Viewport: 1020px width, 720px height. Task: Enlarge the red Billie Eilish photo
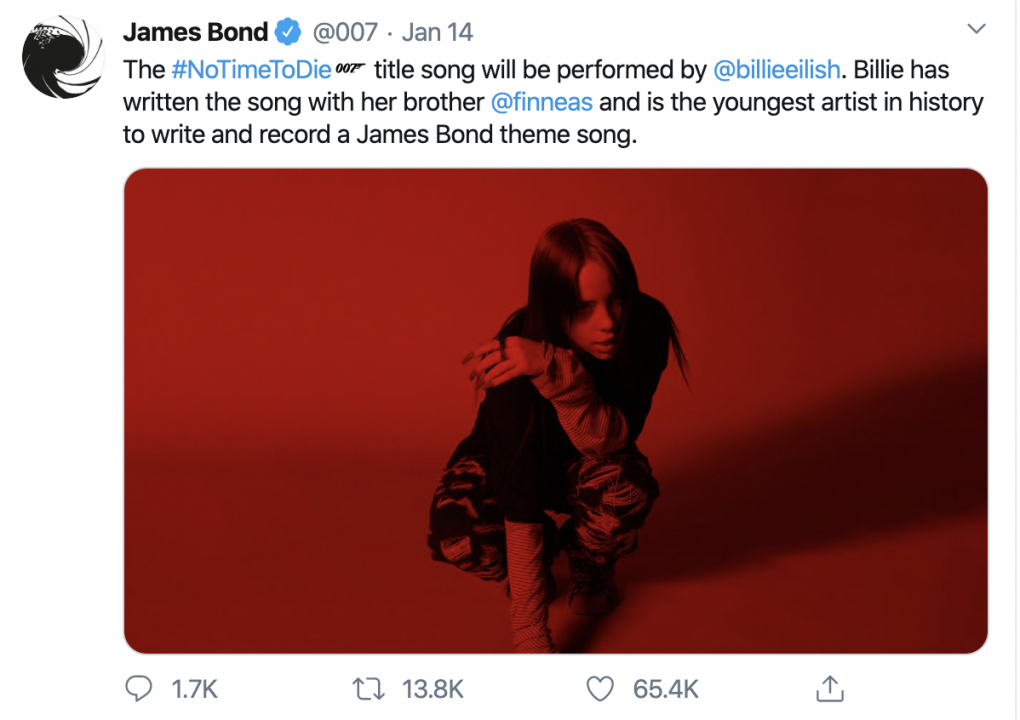(x=556, y=411)
